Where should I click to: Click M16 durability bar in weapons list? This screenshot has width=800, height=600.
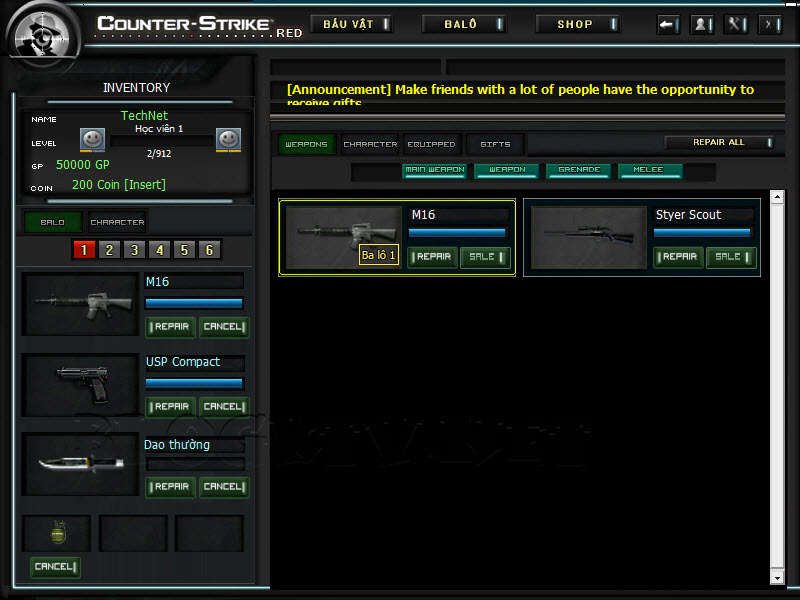457,233
